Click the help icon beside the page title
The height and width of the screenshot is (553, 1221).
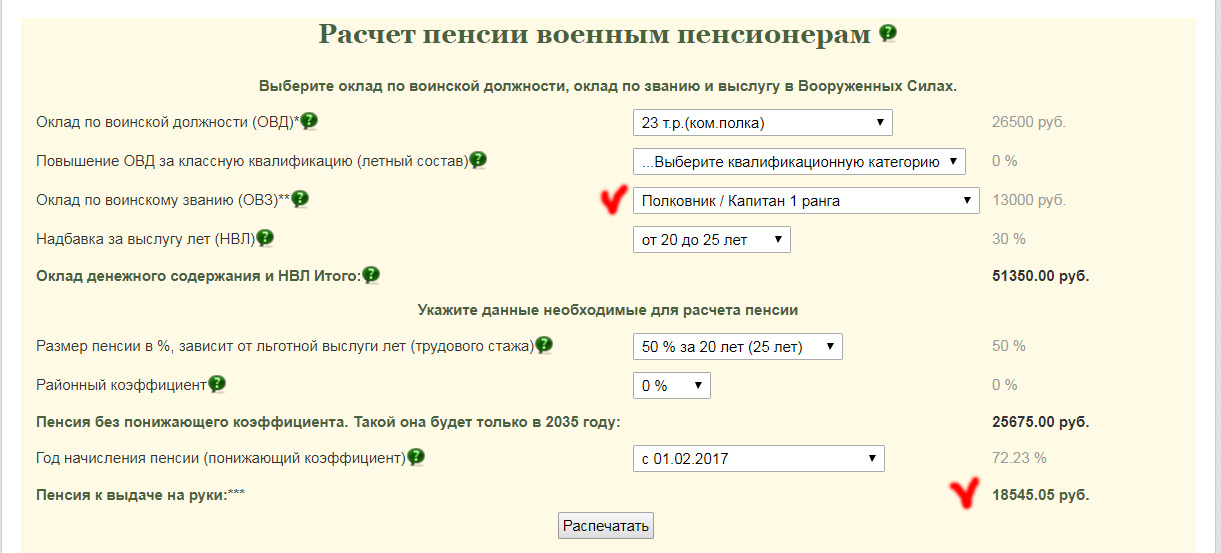887,34
